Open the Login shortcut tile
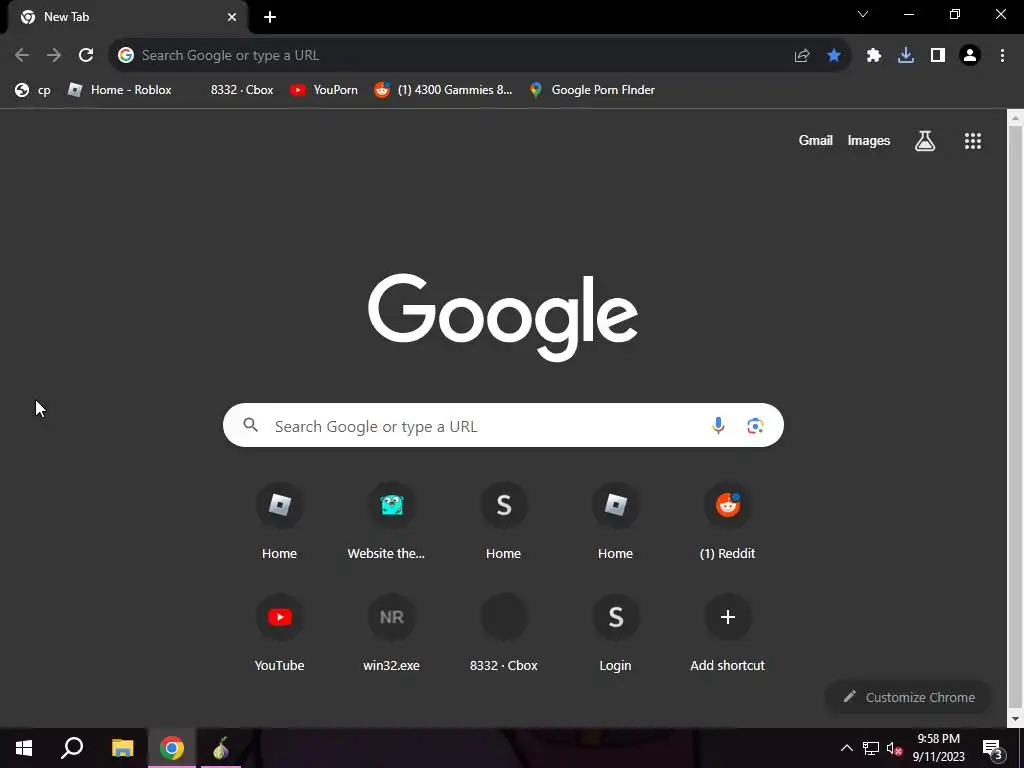Screen dimensions: 1024x768 (616, 635)
